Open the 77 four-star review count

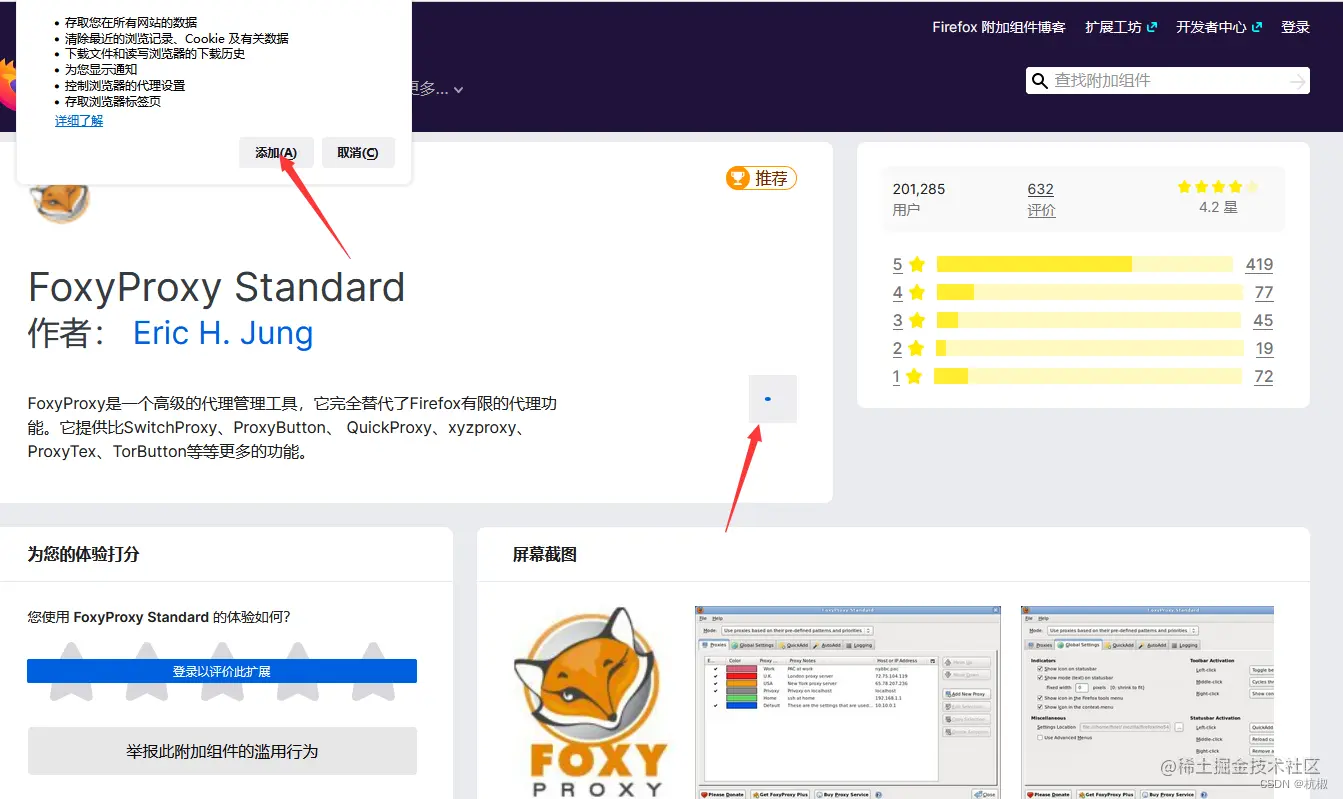pyautogui.click(x=1264, y=293)
